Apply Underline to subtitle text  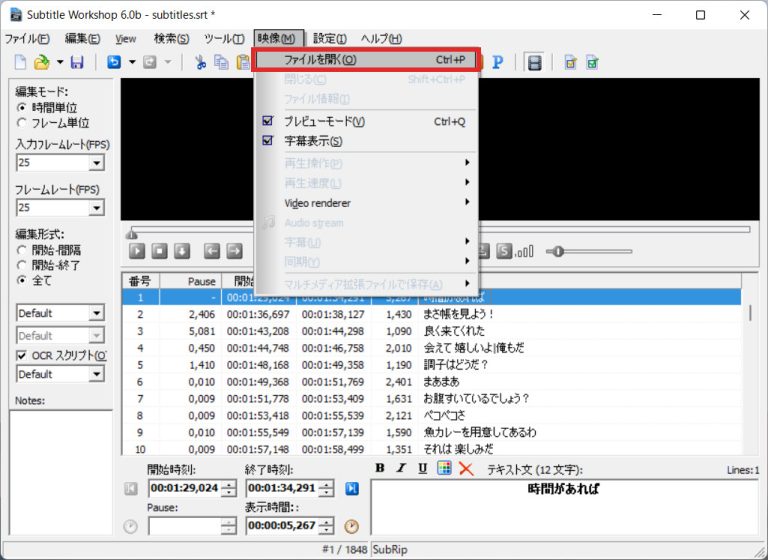click(x=423, y=468)
